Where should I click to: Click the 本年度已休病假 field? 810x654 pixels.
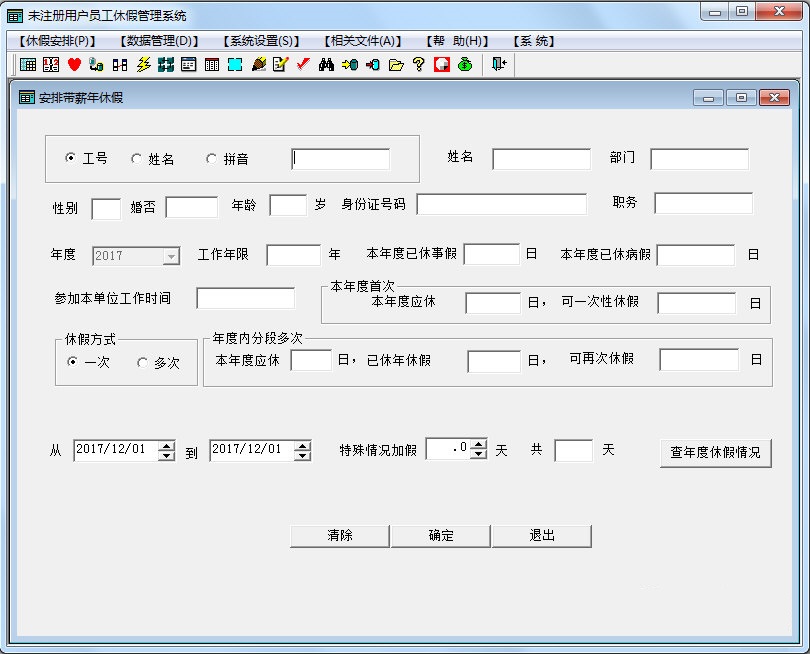696,255
